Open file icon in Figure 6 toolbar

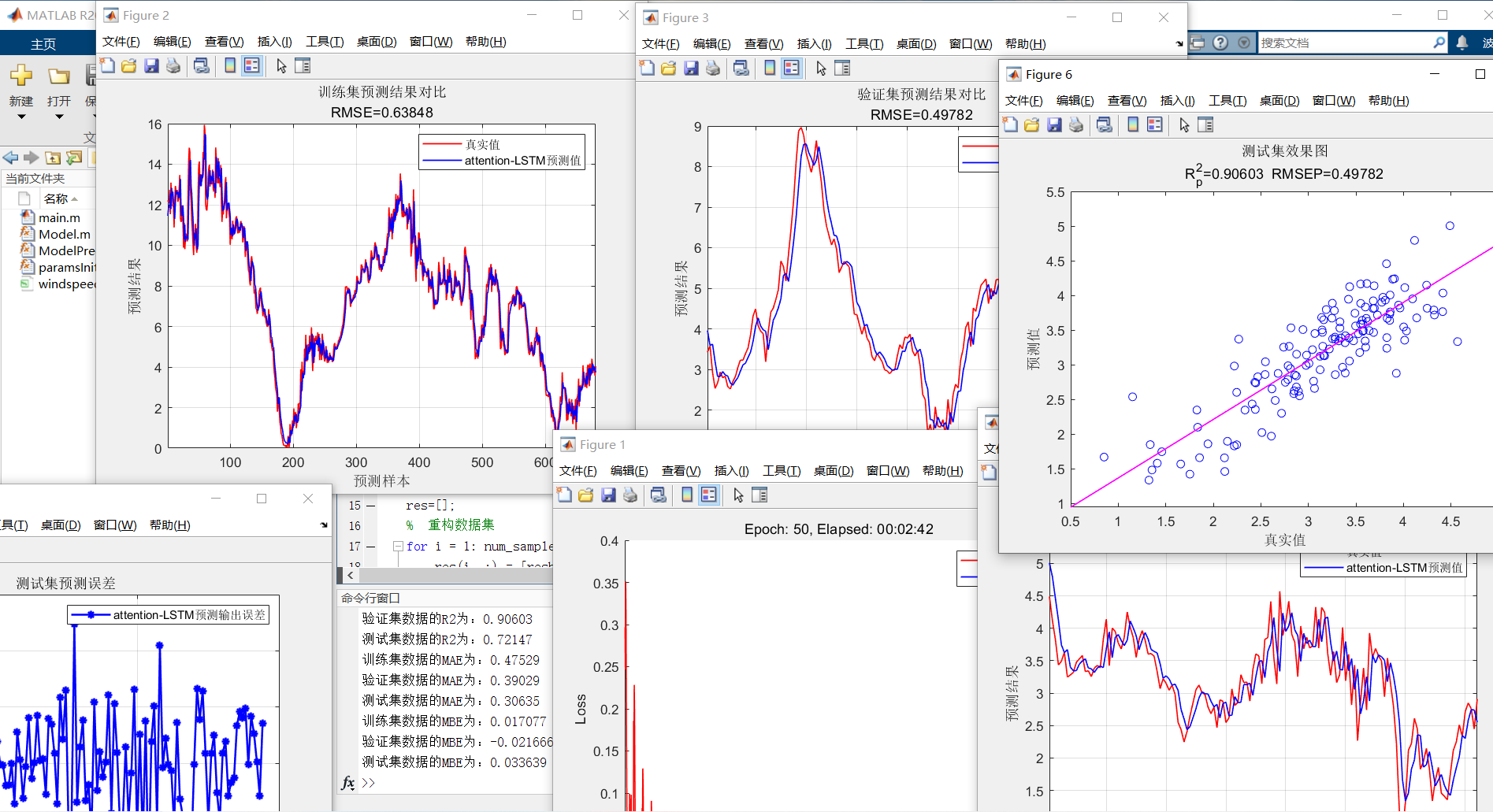1032,125
